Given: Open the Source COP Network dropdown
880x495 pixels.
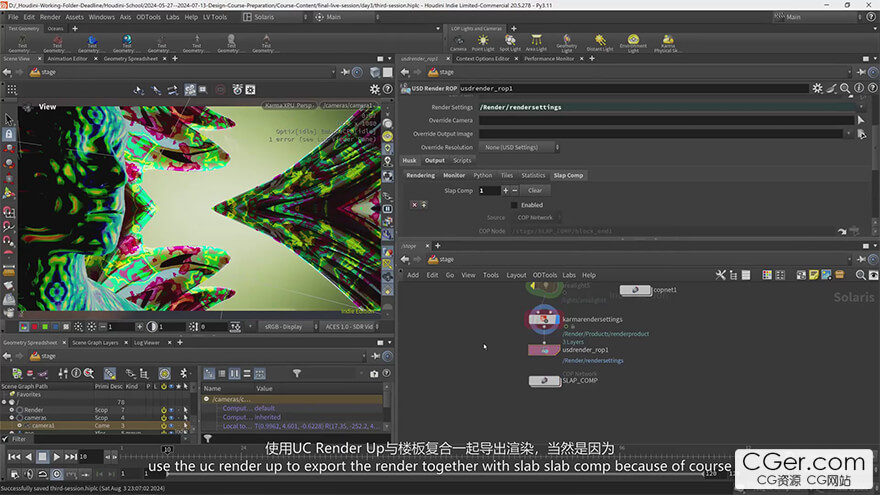Looking at the screenshot, I should coord(535,218).
